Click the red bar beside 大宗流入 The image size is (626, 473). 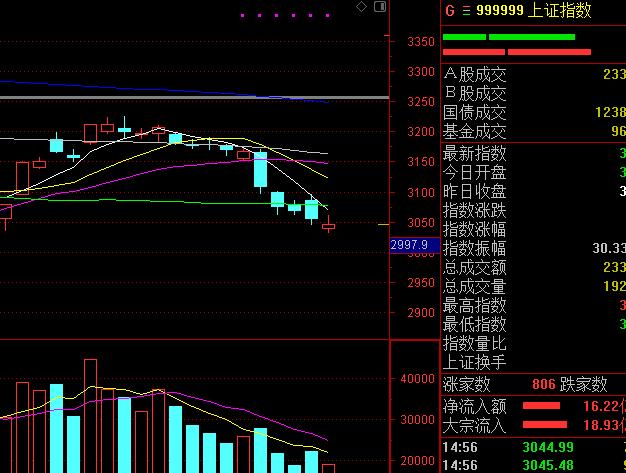pos(545,424)
